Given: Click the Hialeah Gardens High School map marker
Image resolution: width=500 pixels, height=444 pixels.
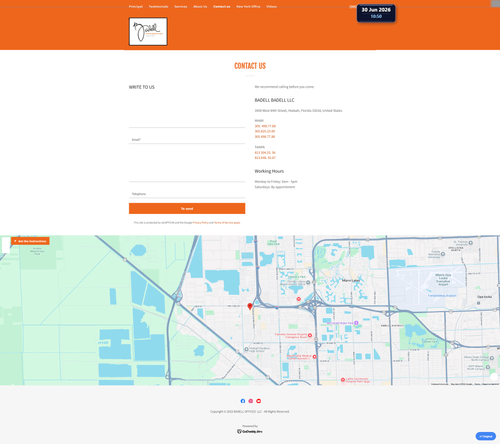Looking at the screenshot, I should click(x=246, y=349).
